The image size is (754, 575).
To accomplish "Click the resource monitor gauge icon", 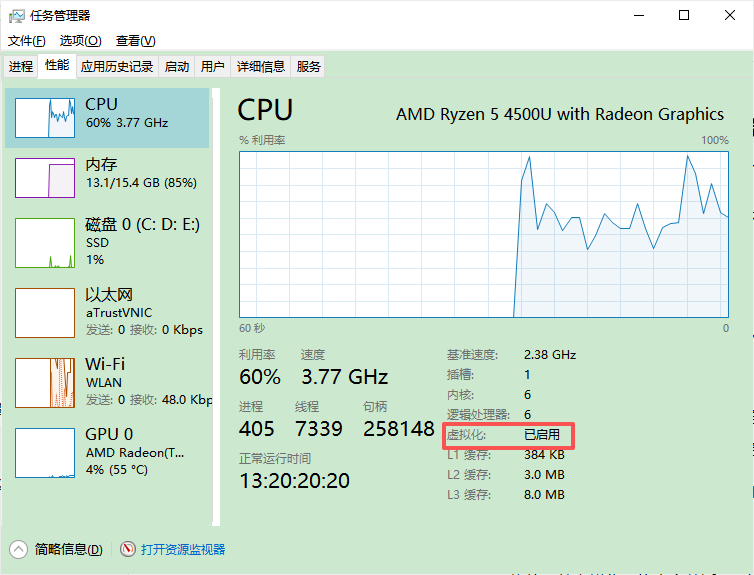I will [127, 549].
